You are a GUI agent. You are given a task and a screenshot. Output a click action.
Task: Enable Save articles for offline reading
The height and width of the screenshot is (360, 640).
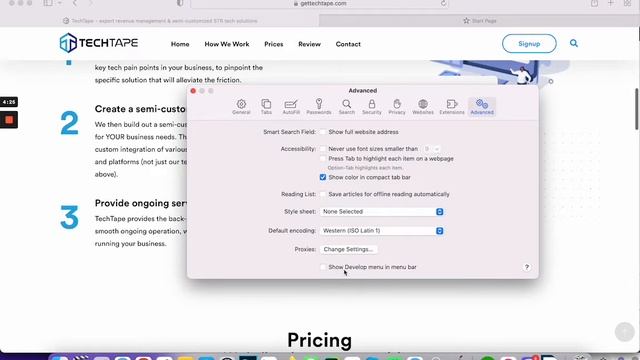tap(323, 194)
